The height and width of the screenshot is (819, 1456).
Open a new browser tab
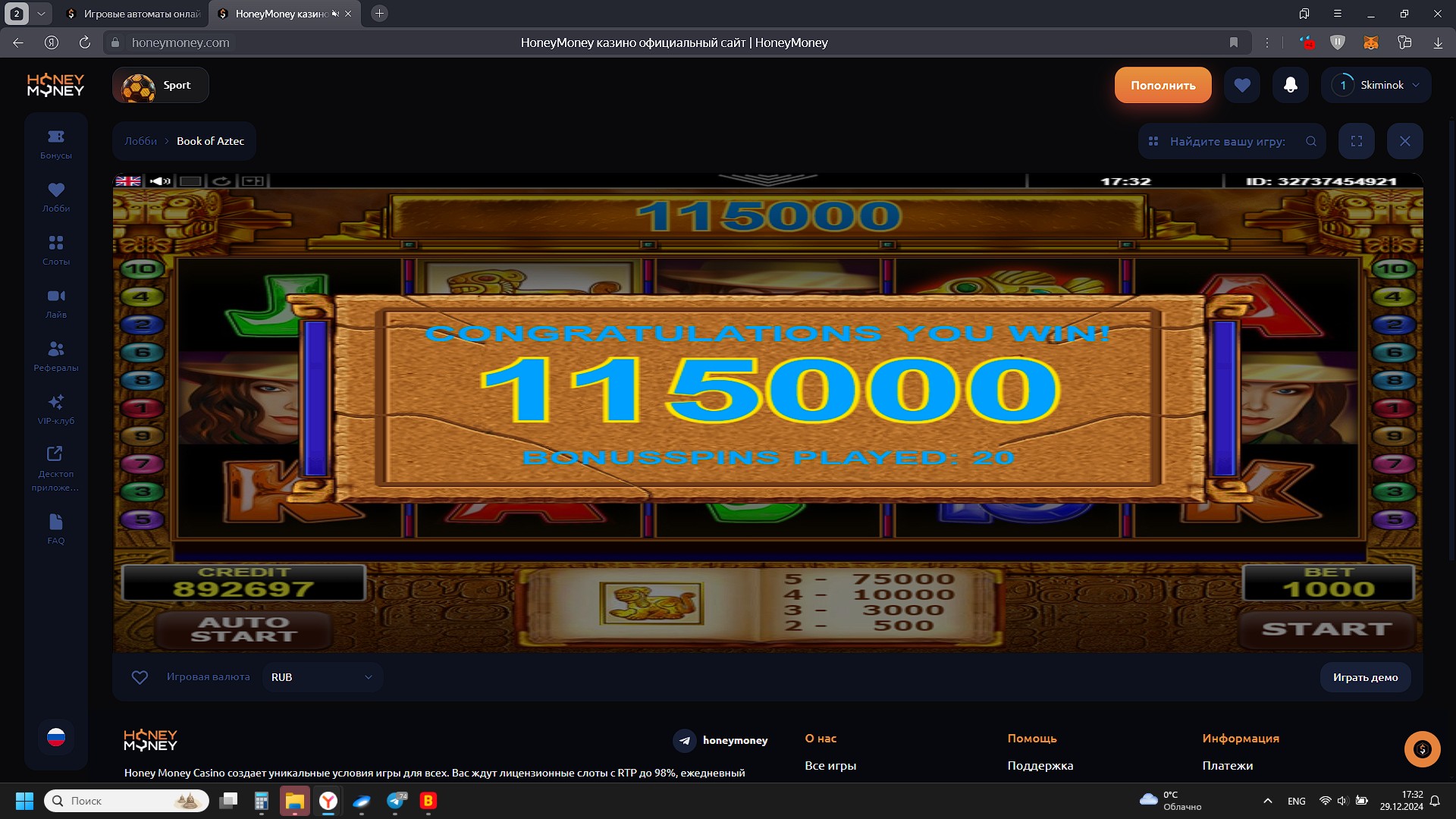[380, 14]
